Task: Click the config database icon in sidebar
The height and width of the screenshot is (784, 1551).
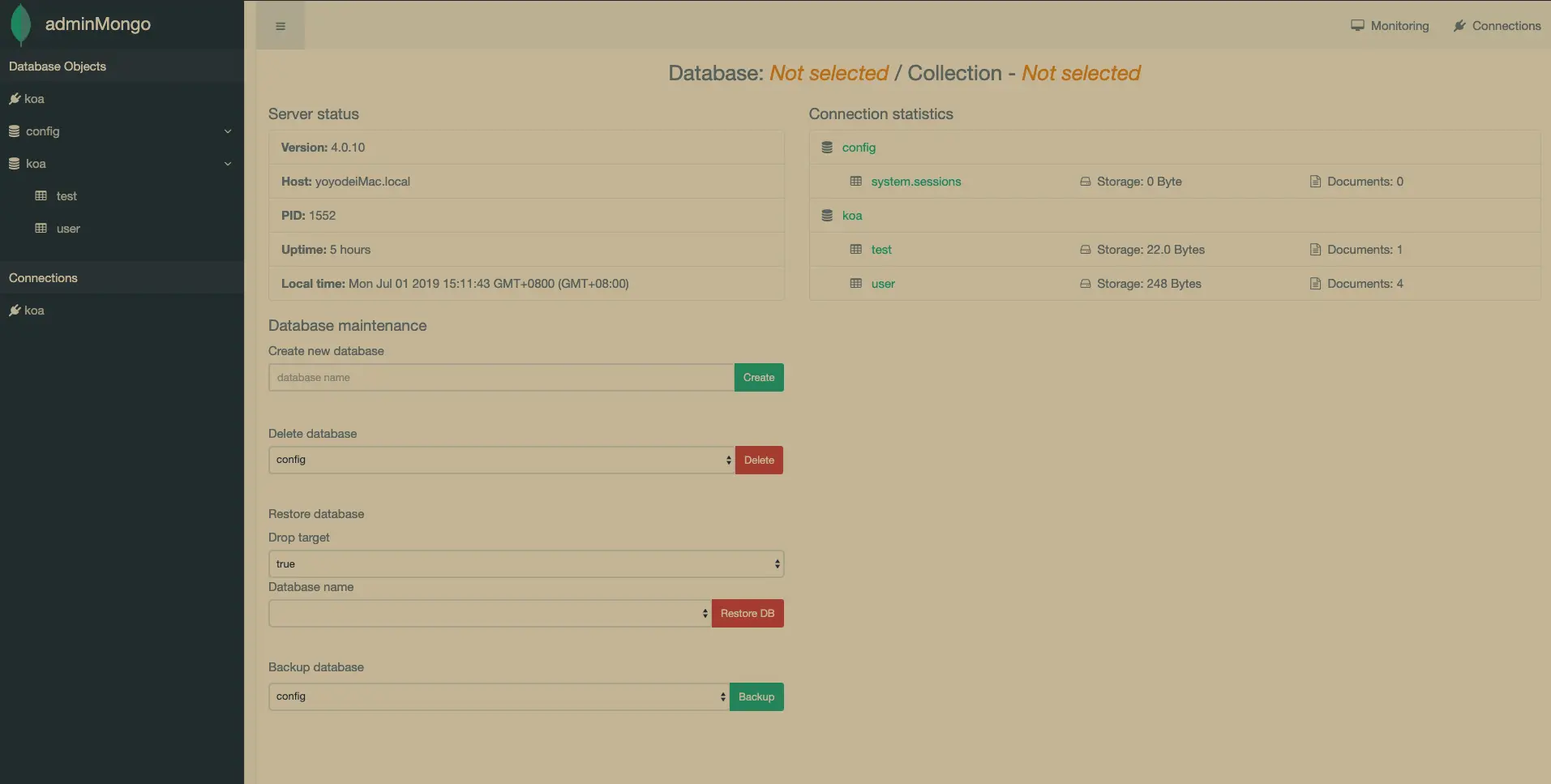Action: (15, 131)
